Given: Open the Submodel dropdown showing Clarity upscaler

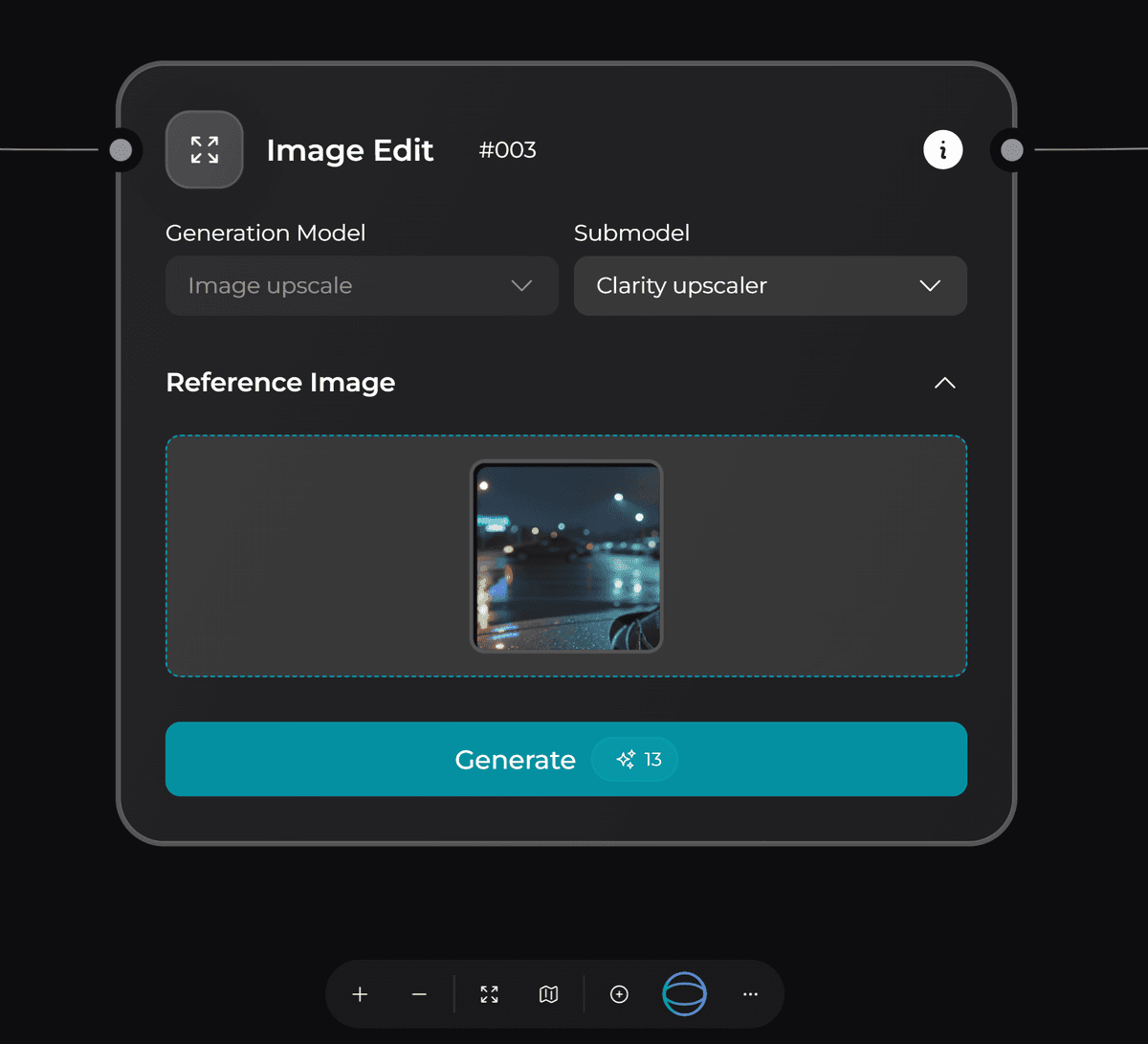Looking at the screenshot, I should coord(770,285).
